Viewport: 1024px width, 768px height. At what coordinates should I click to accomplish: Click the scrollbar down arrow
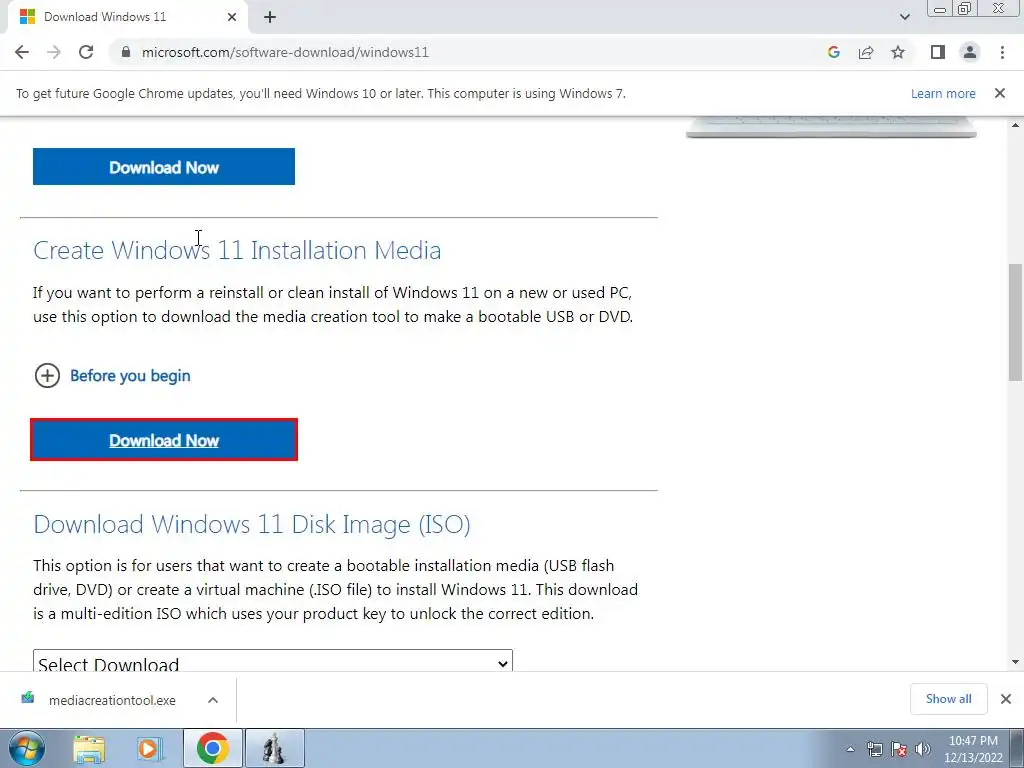1015,662
